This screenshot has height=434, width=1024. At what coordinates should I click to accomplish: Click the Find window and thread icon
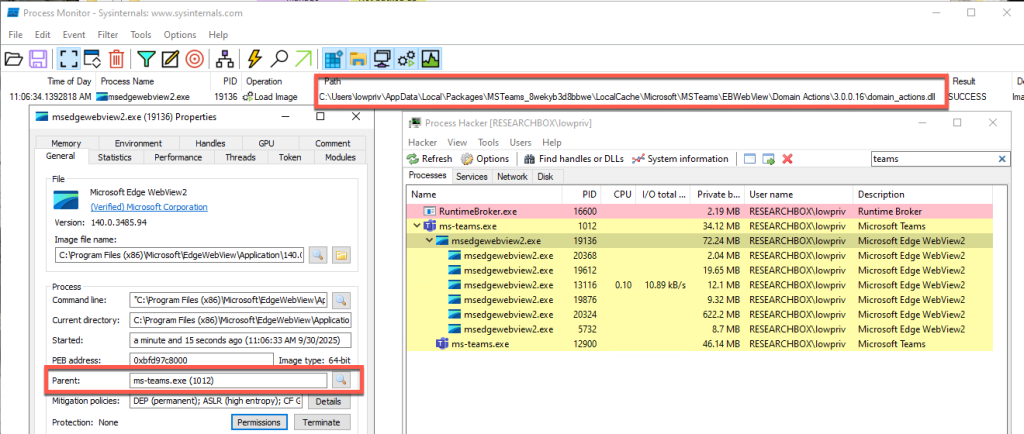769,159
